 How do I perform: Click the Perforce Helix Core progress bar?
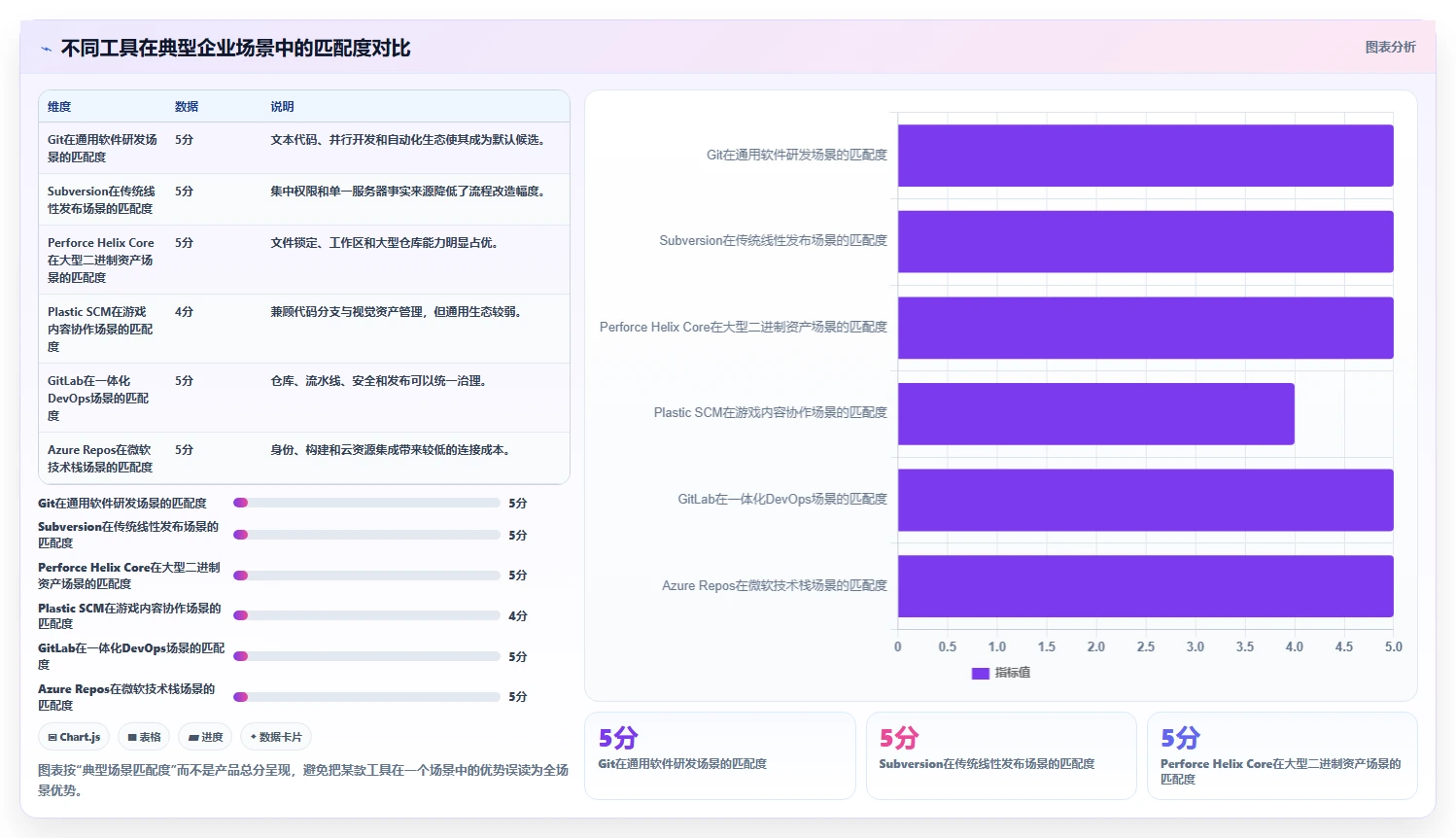click(x=366, y=576)
